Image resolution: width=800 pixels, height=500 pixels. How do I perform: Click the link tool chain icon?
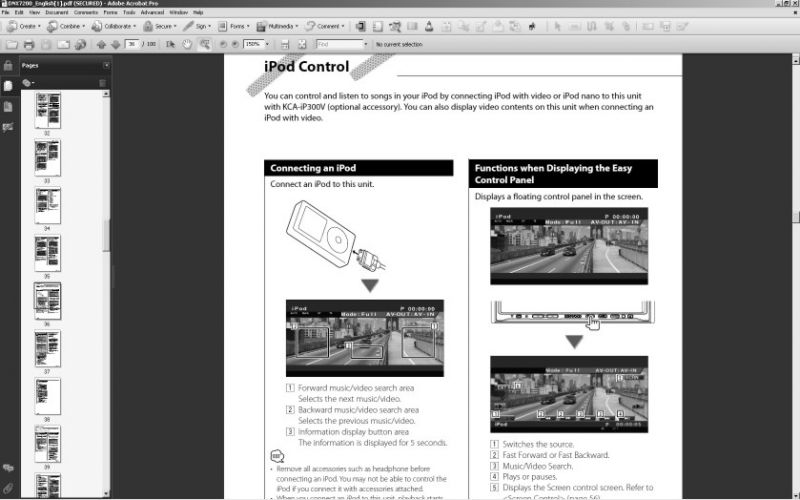[x=626, y=26]
